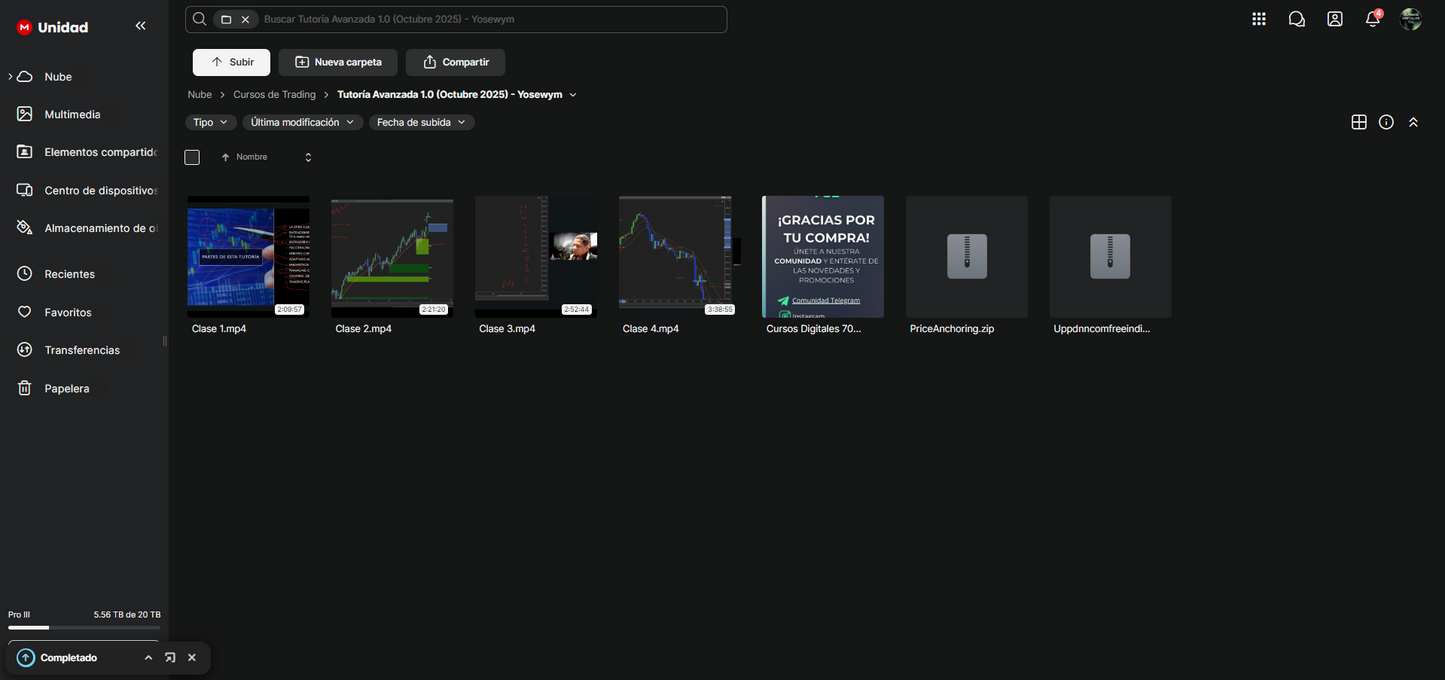Switch to grid view layout icon
Screen dimensions: 1445x680
[1359, 122]
